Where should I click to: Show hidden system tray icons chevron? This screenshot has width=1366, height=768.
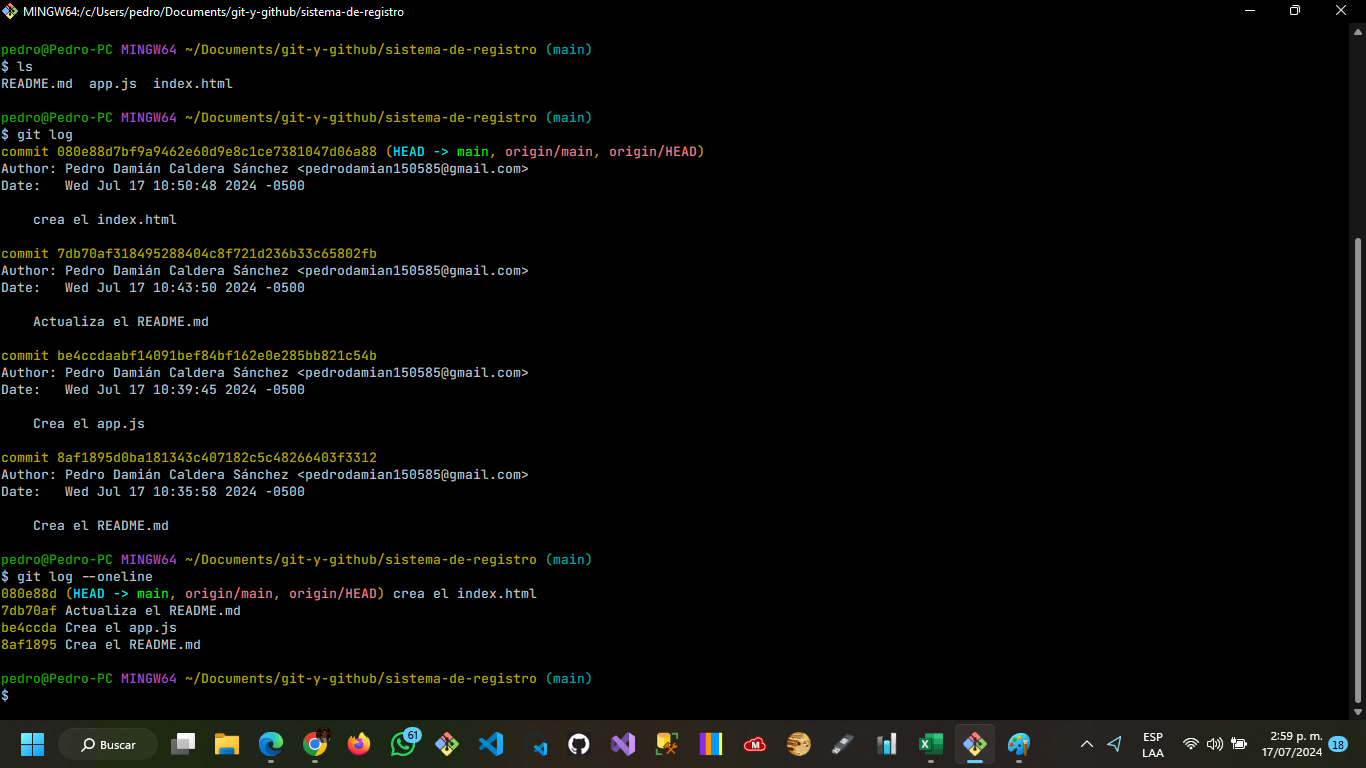(1087, 744)
